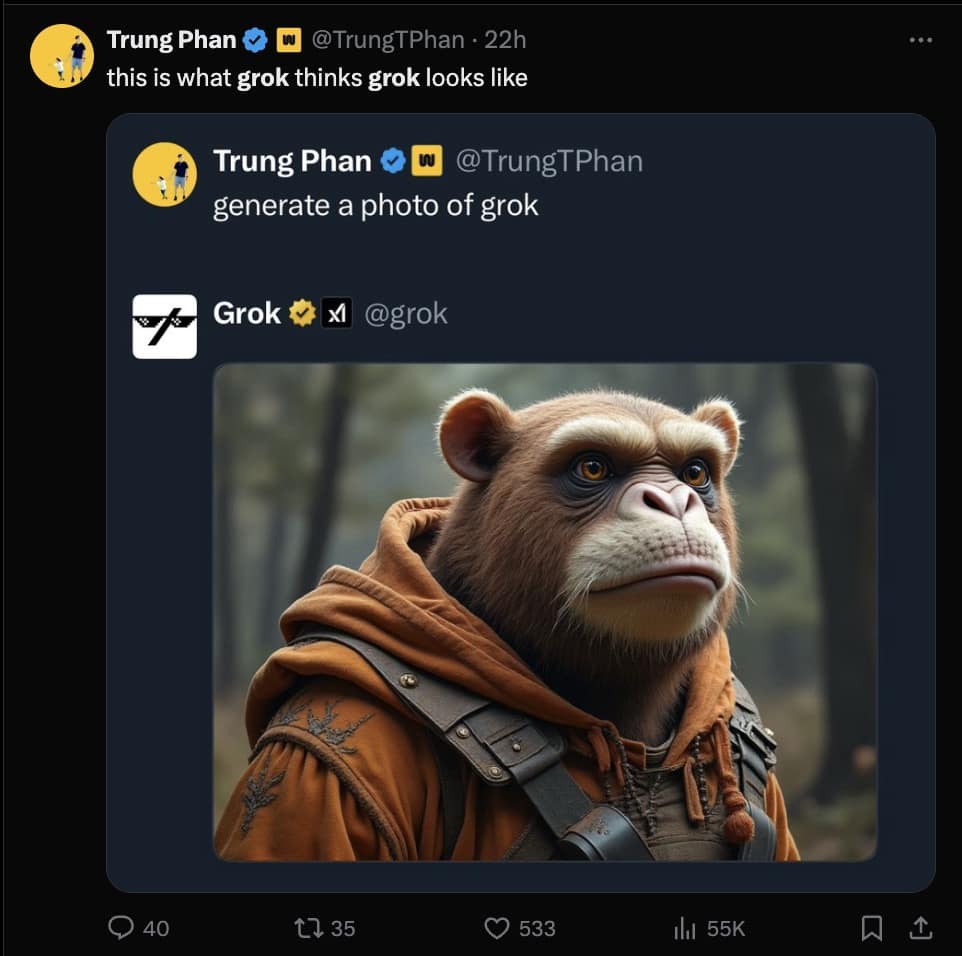Bookmark this post
The image size is (962, 956).
pos(872,928)
